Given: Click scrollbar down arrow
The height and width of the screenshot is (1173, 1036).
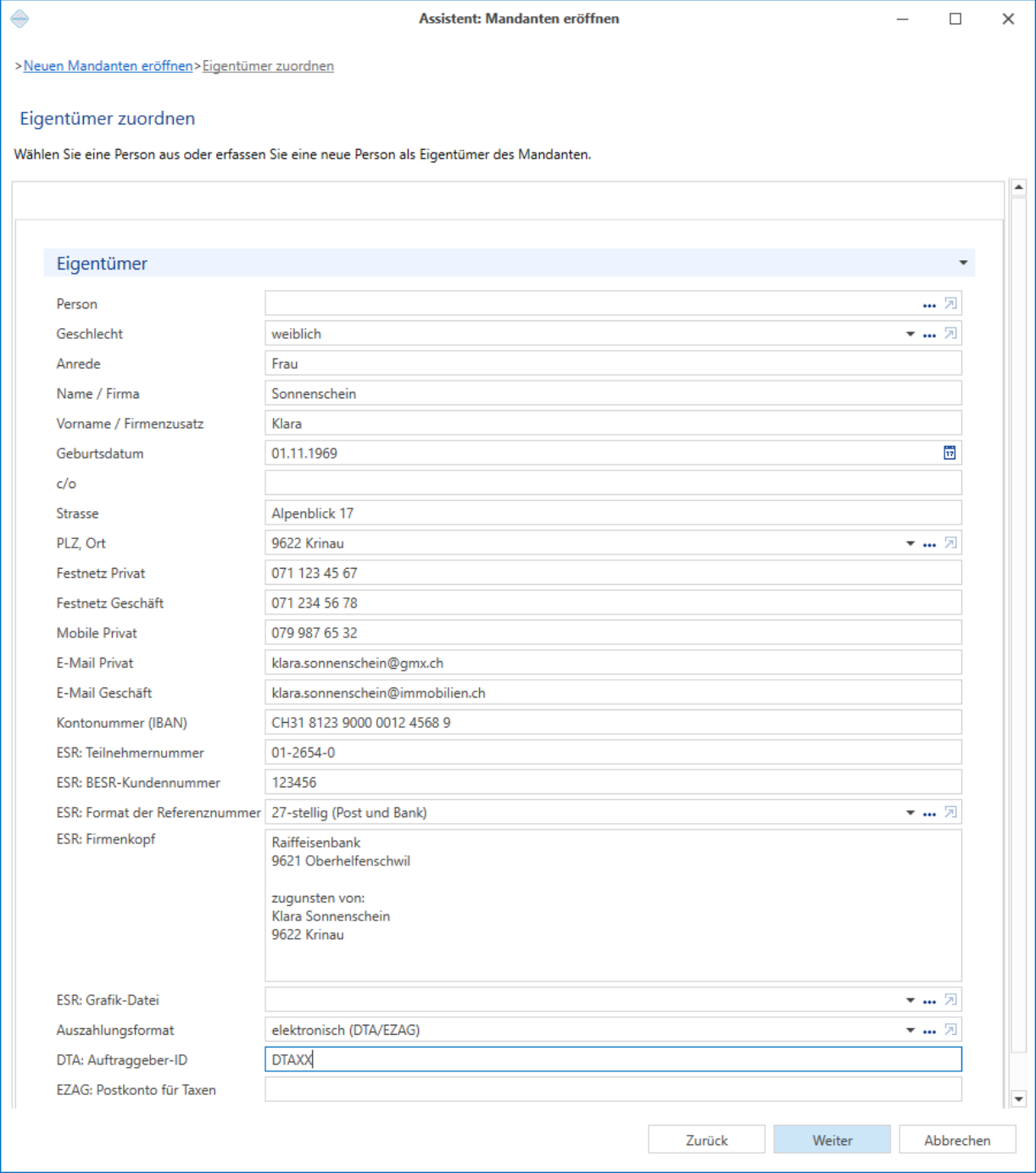Looking at the screenshot, I should (1019, 1099).
